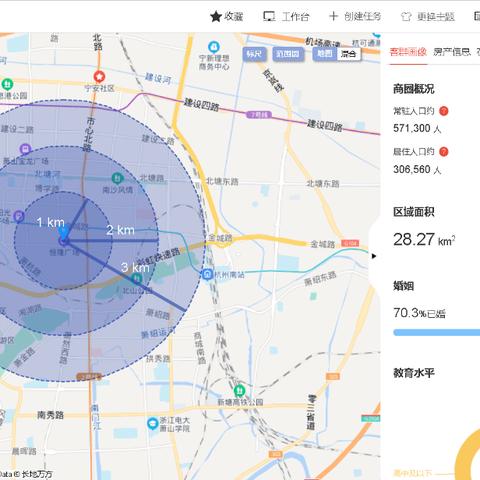Click the 更换主题 menu label
This screenshot has height=480, width=480.
pyautogui.click(x=436, y=17)
